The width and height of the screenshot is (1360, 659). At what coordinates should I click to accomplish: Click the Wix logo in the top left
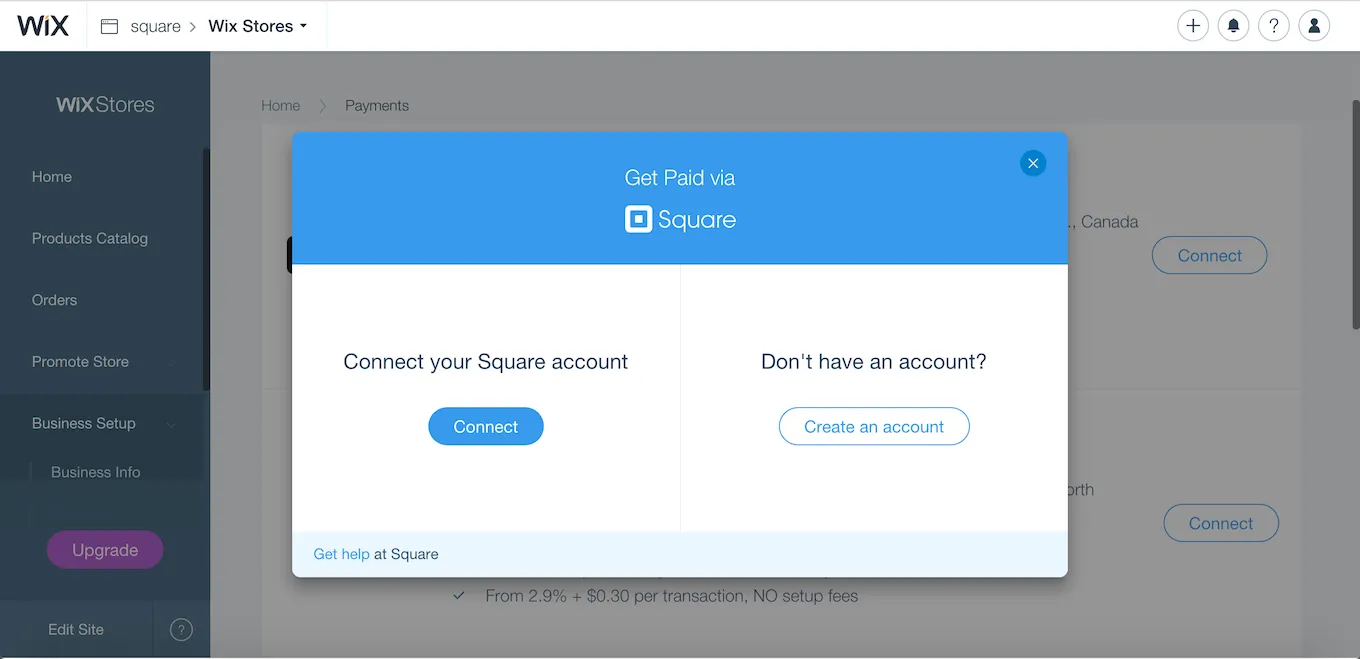[x=43, y=25]
